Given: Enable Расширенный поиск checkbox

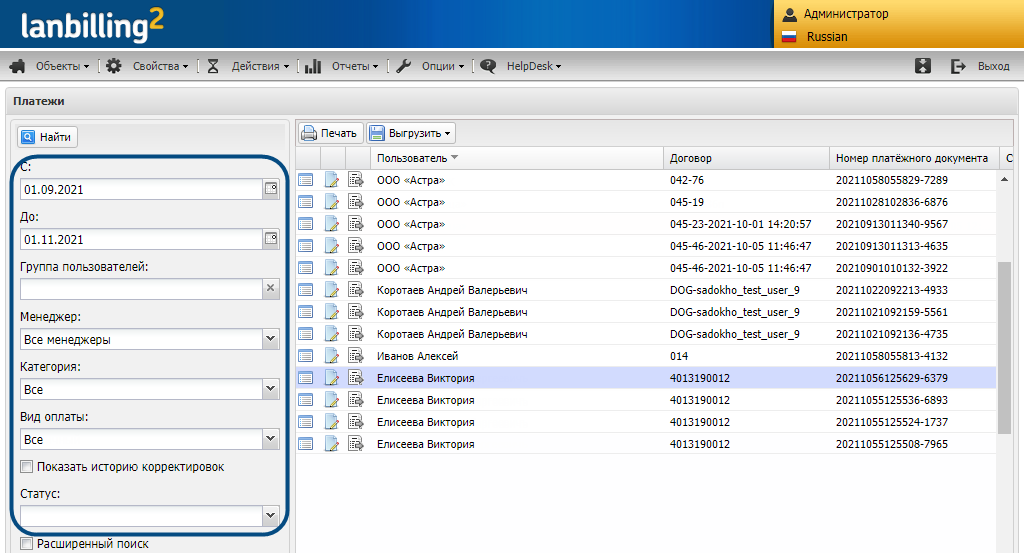Looking at the screenshot, I should [x=27, y=544].
